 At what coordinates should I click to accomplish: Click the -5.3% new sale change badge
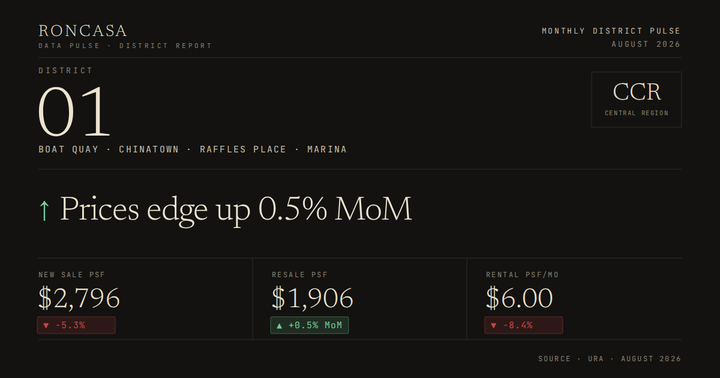[76, 325]
